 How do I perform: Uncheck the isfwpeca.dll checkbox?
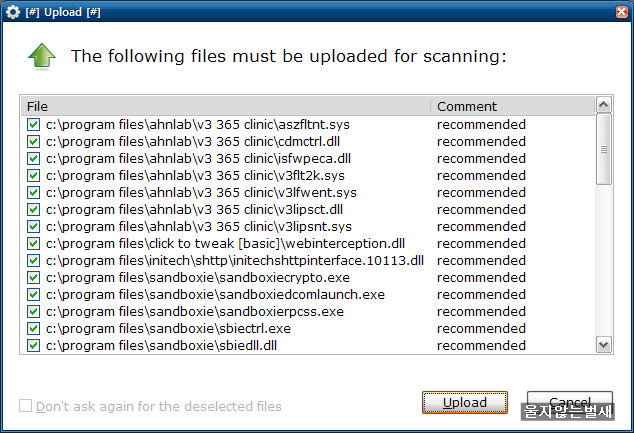pos(34,158)
